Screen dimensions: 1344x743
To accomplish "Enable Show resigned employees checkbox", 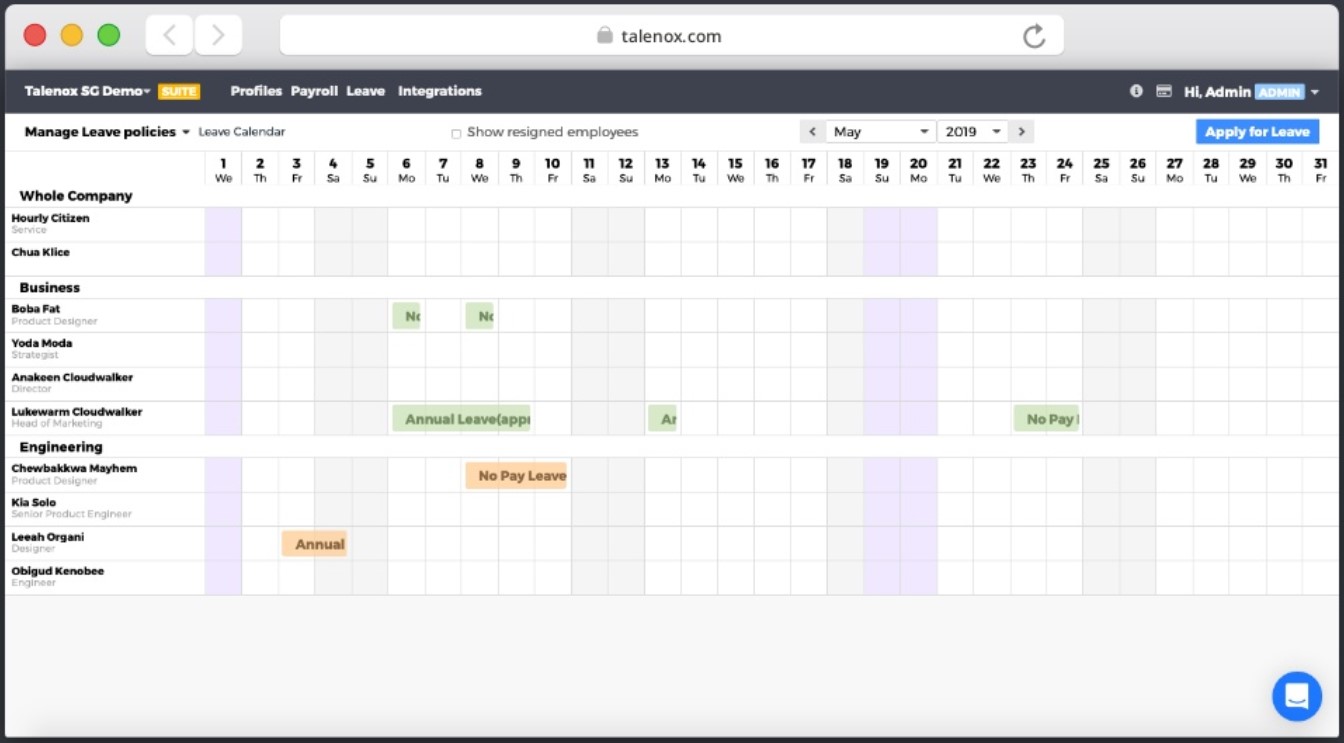I will 456,133.
